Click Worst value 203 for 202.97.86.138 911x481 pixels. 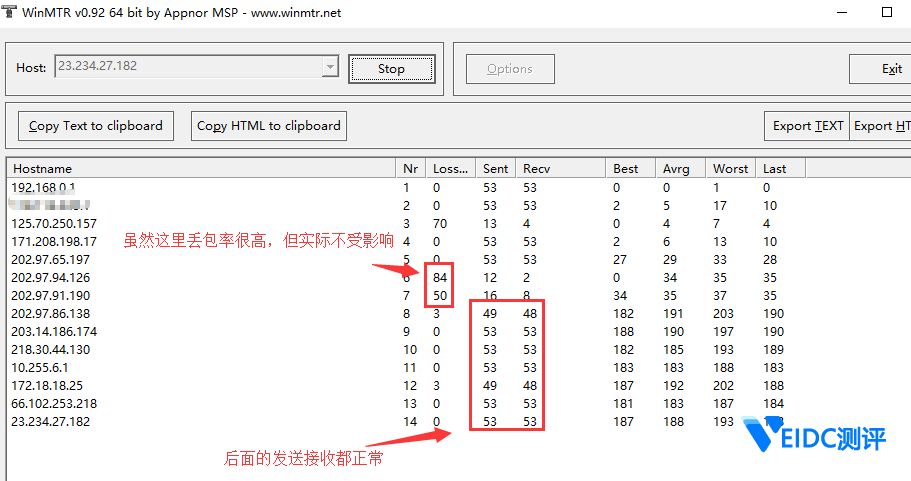tap(723, 314)
